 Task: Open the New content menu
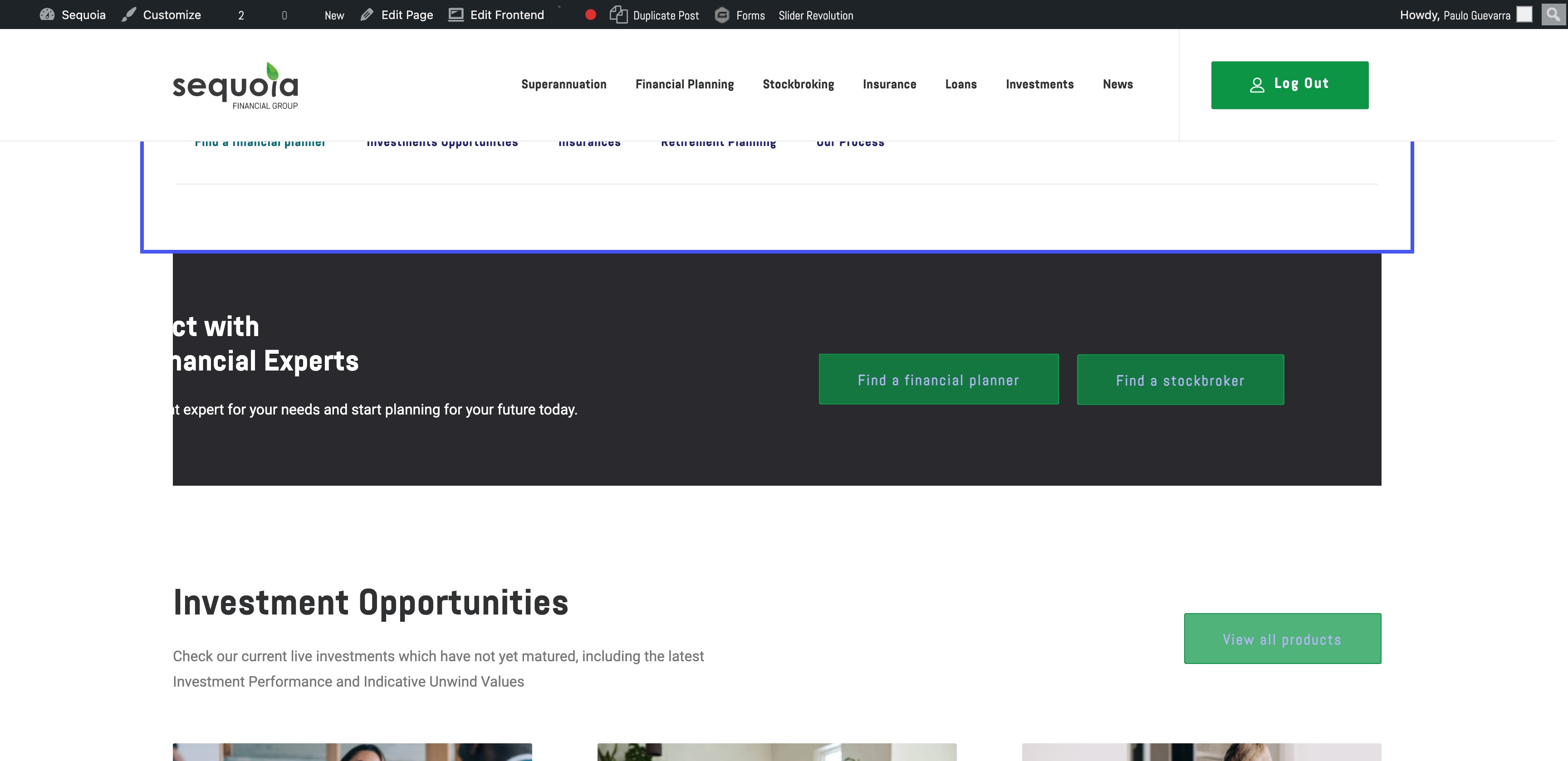coord(334,15)
